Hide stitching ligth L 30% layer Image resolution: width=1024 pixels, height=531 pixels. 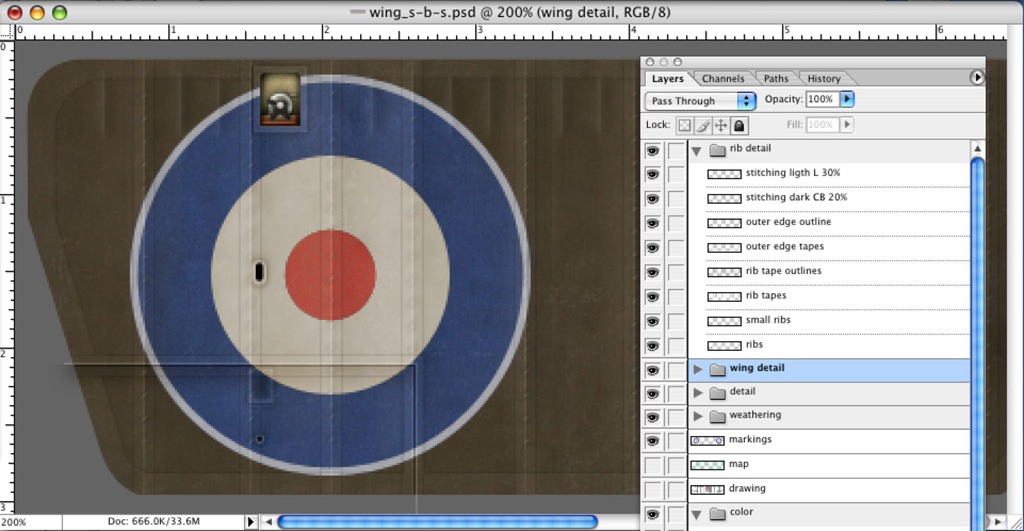pyautogui.click(x=652, y=174)
